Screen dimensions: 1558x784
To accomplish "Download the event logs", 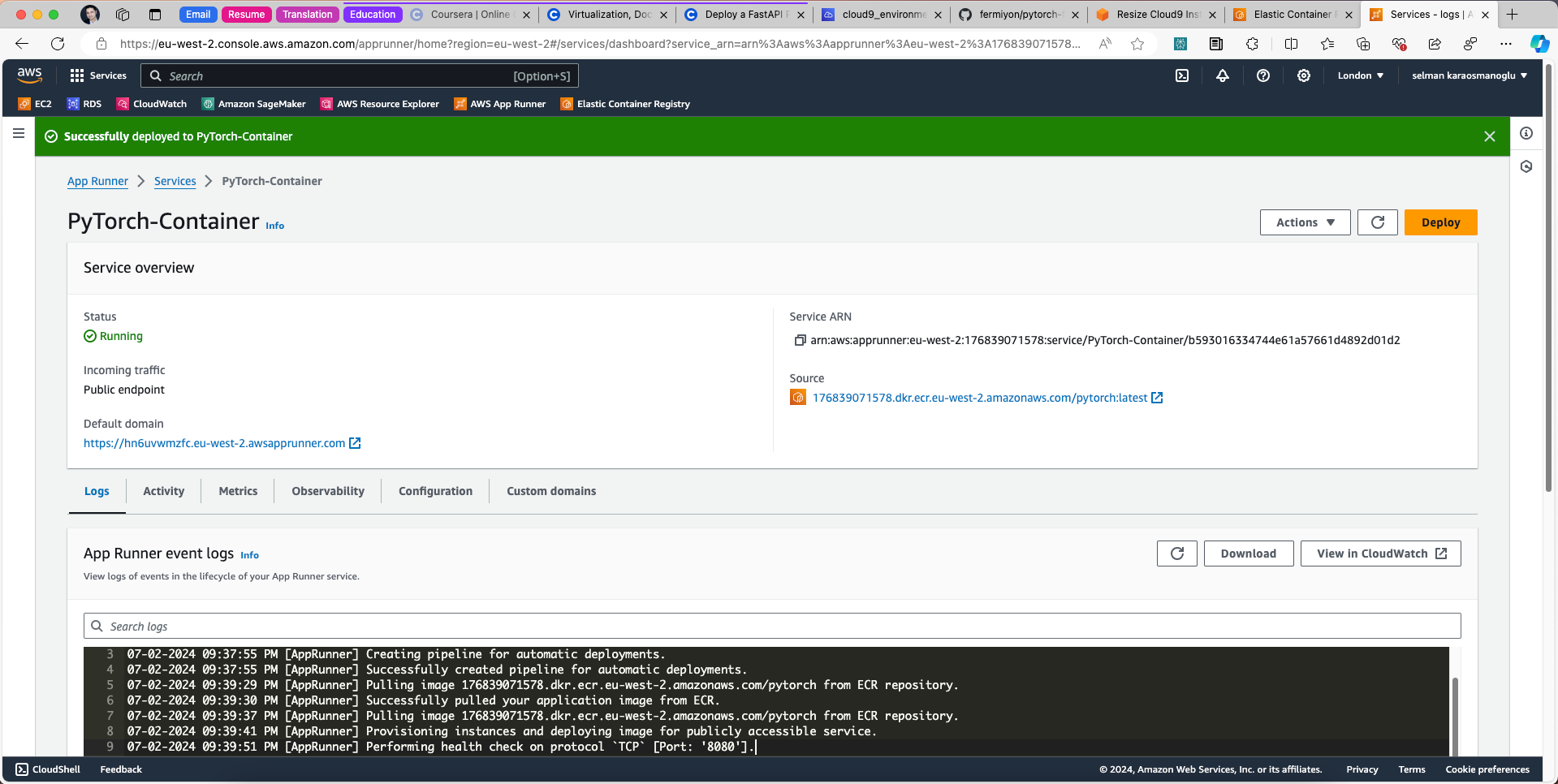I will click(x=1248, y=554).
